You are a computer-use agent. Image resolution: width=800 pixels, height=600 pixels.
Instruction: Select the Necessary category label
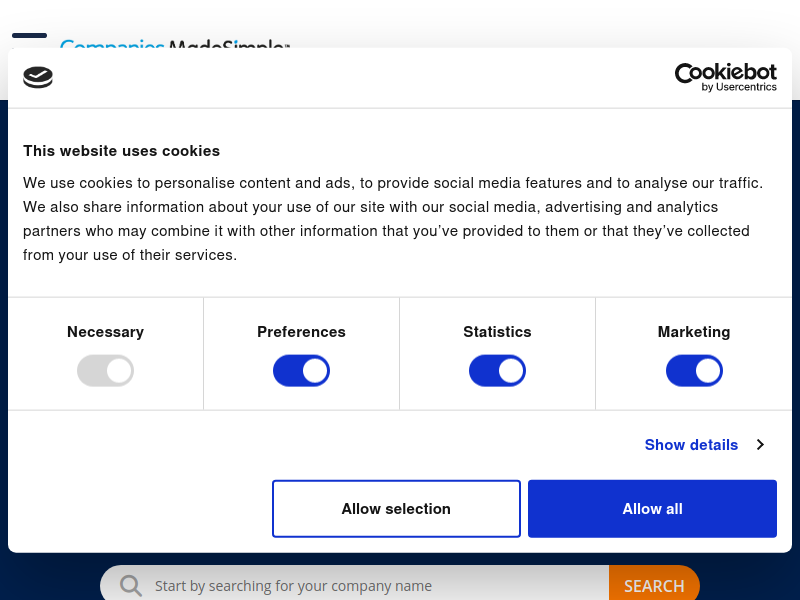tap(106, 332)
